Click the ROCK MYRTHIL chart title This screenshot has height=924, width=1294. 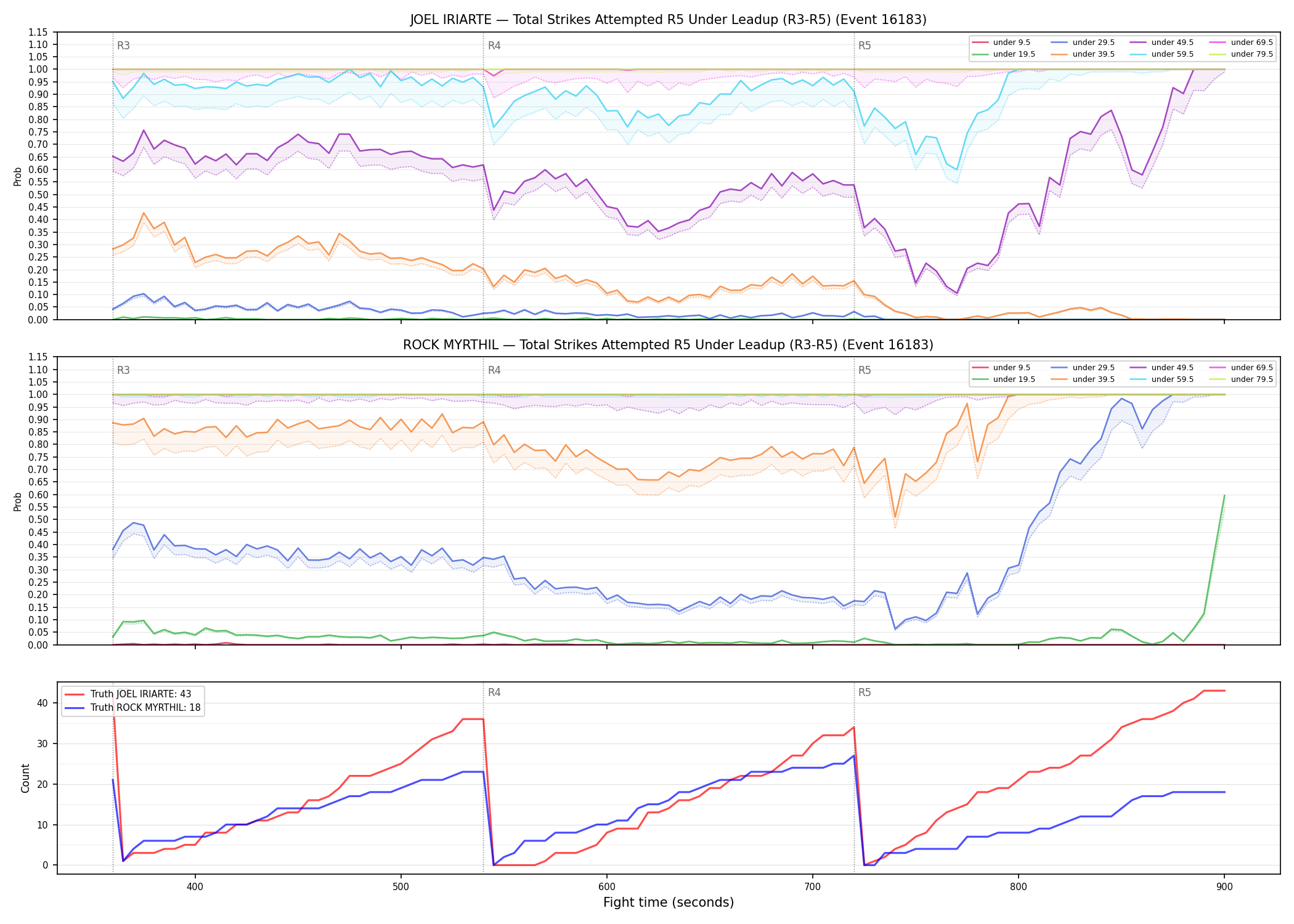668,345
